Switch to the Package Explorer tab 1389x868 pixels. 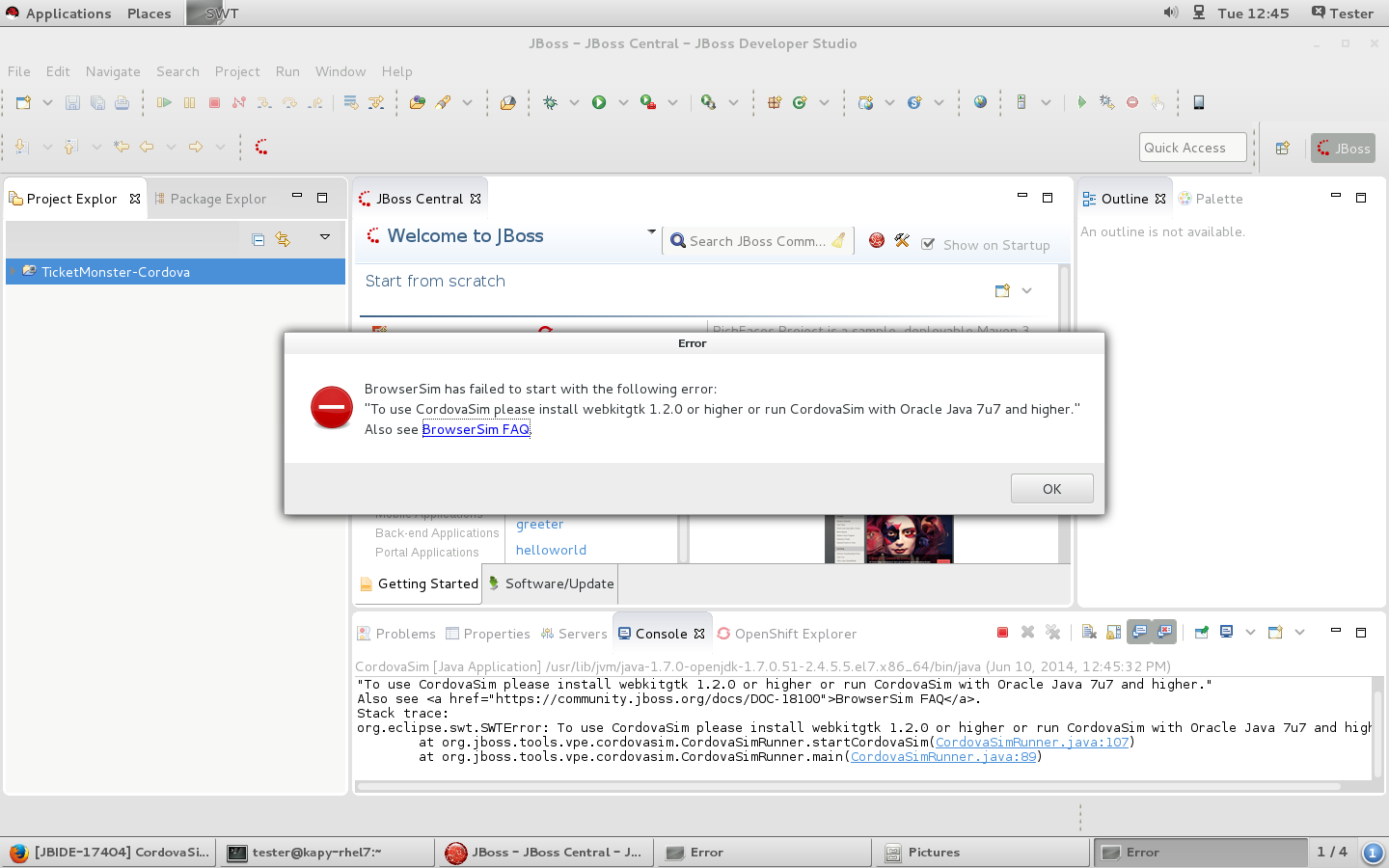pyautogui.click(x=209, y=199)
